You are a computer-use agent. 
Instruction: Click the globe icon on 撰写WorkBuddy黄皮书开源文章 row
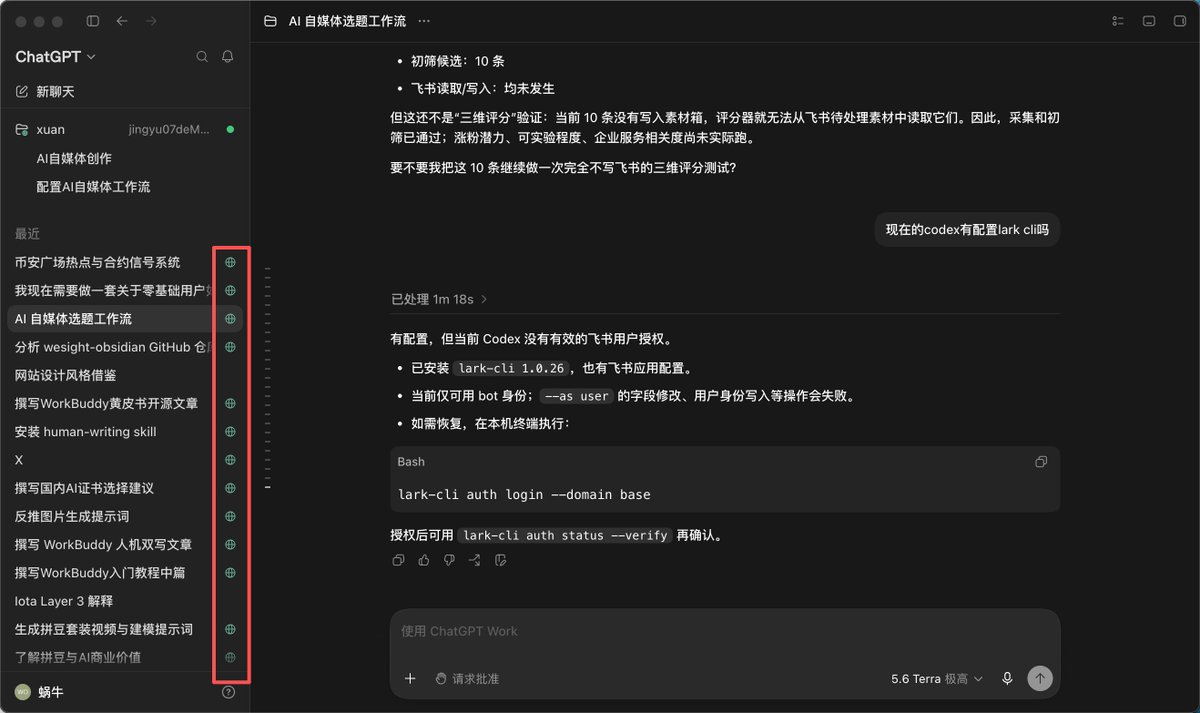[230, 404]
